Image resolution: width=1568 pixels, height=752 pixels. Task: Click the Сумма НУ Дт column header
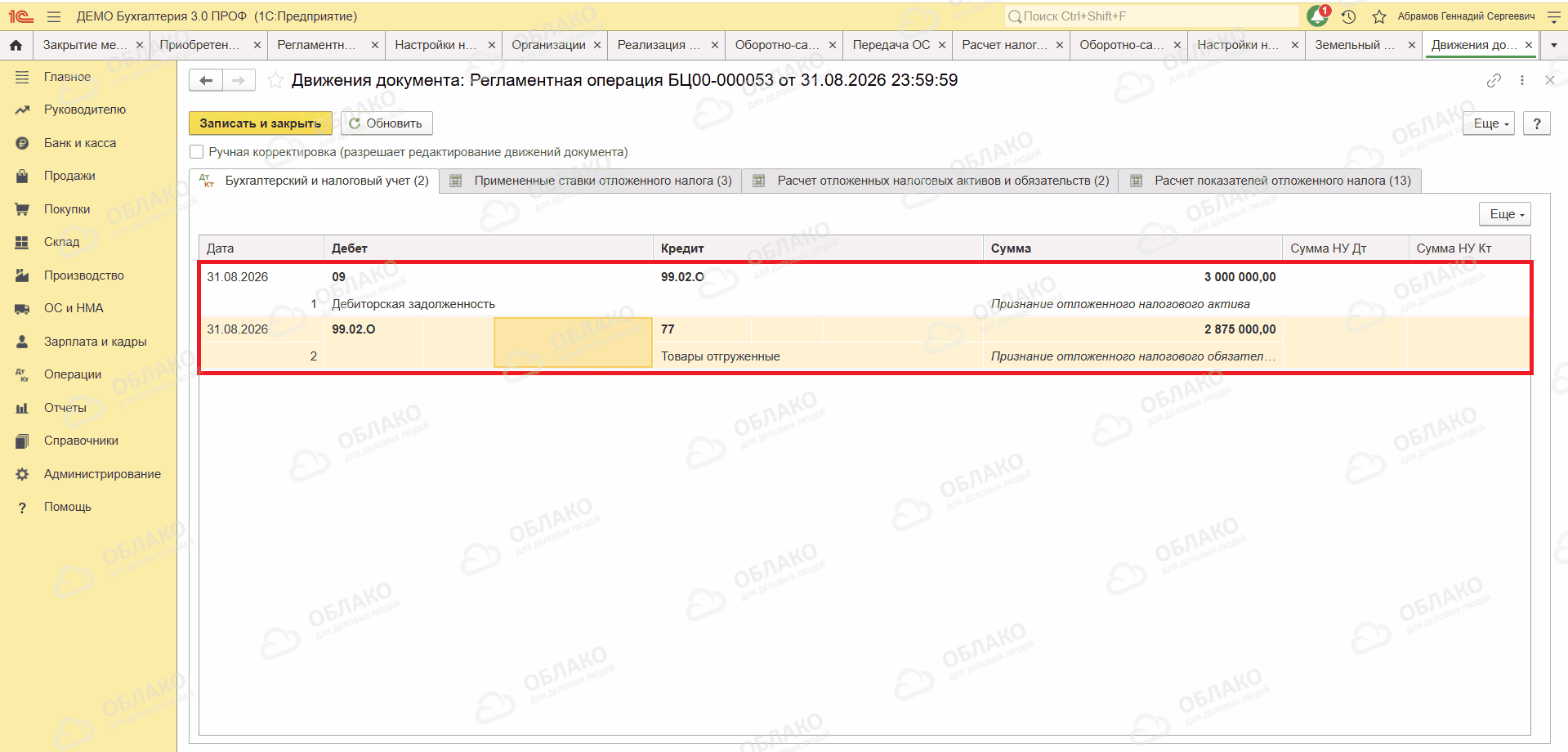(x=1346, y=248)
